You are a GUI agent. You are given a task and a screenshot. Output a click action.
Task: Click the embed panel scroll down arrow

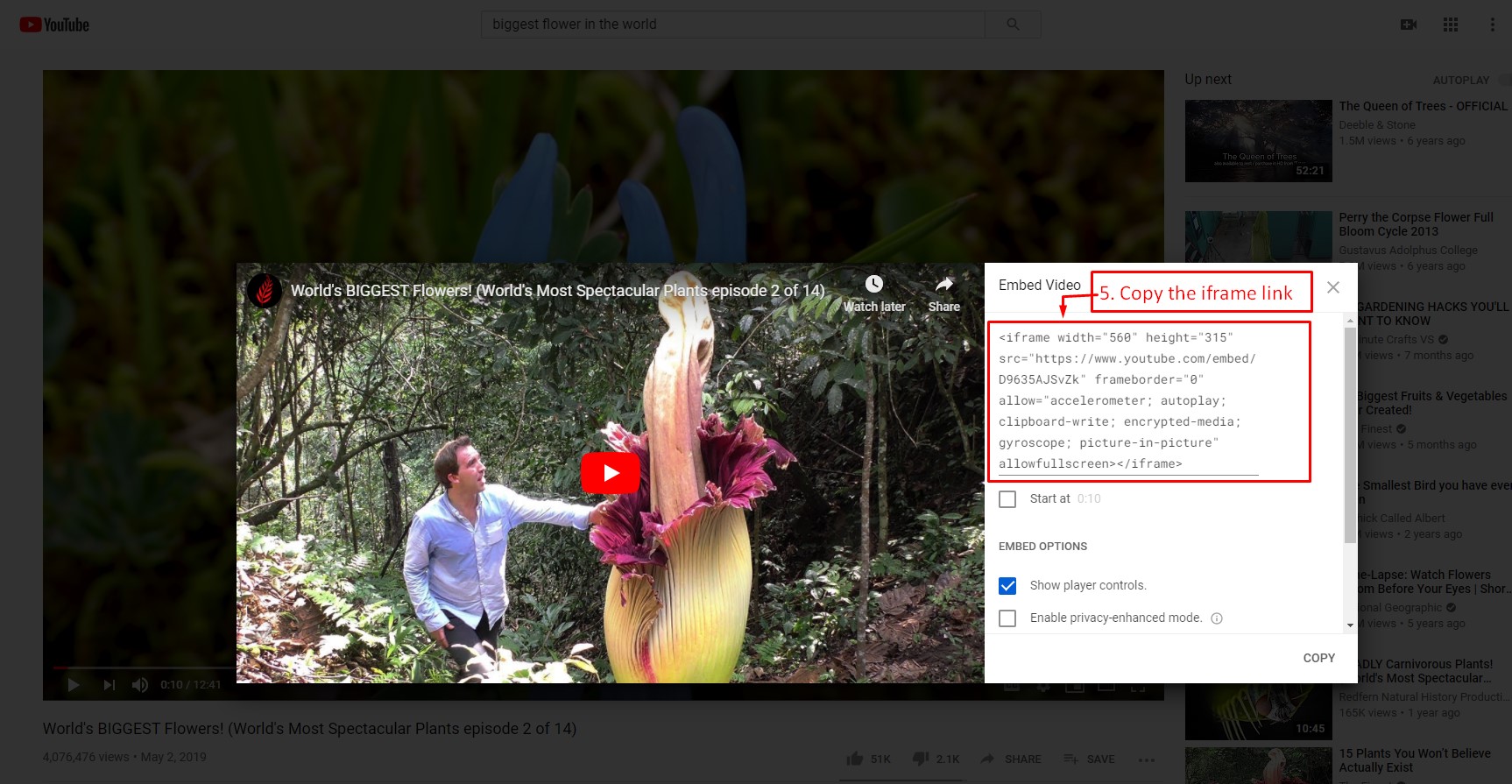[x=1350, y=625]
